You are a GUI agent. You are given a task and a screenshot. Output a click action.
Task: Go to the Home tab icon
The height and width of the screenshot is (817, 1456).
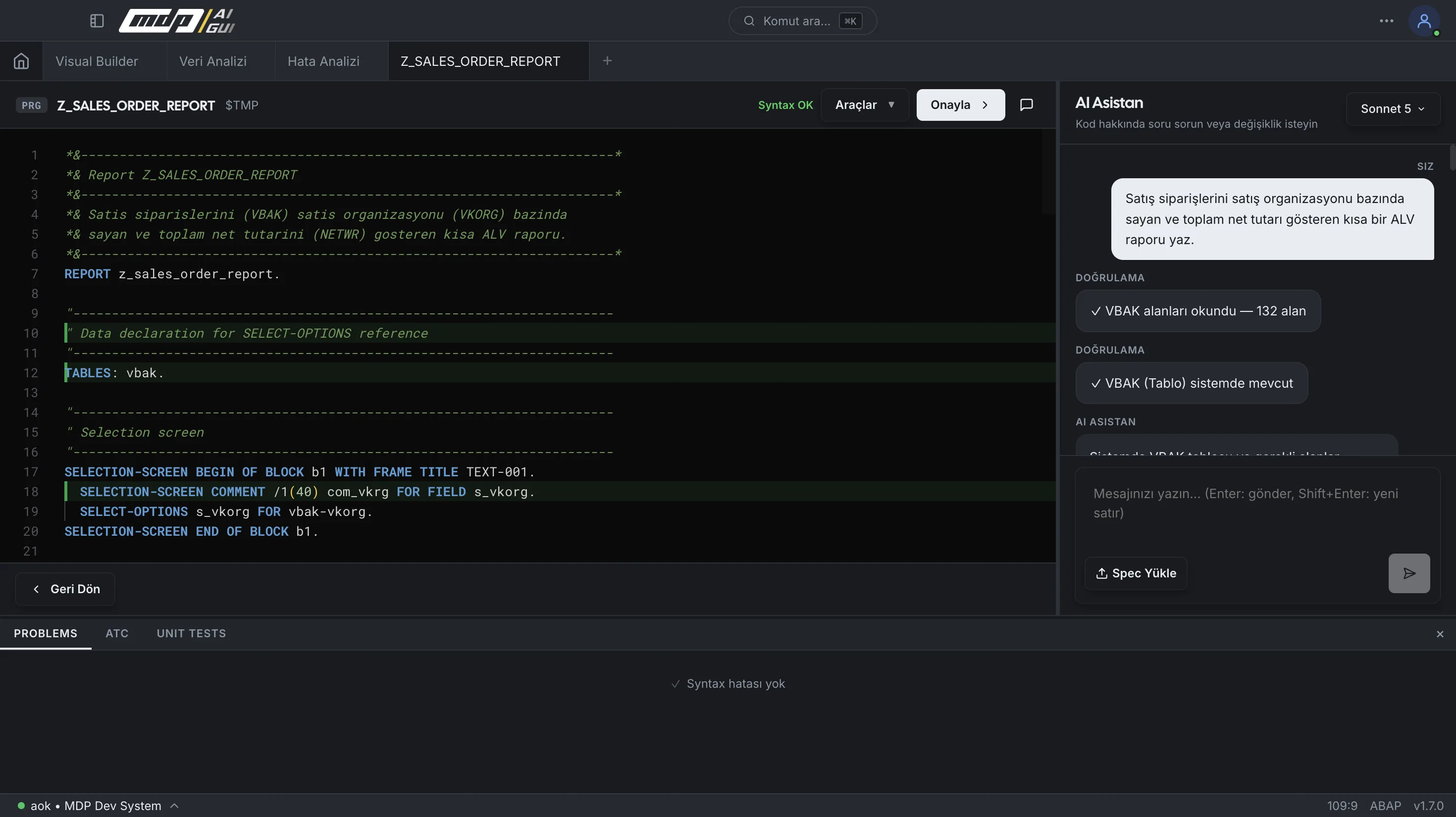21,61
